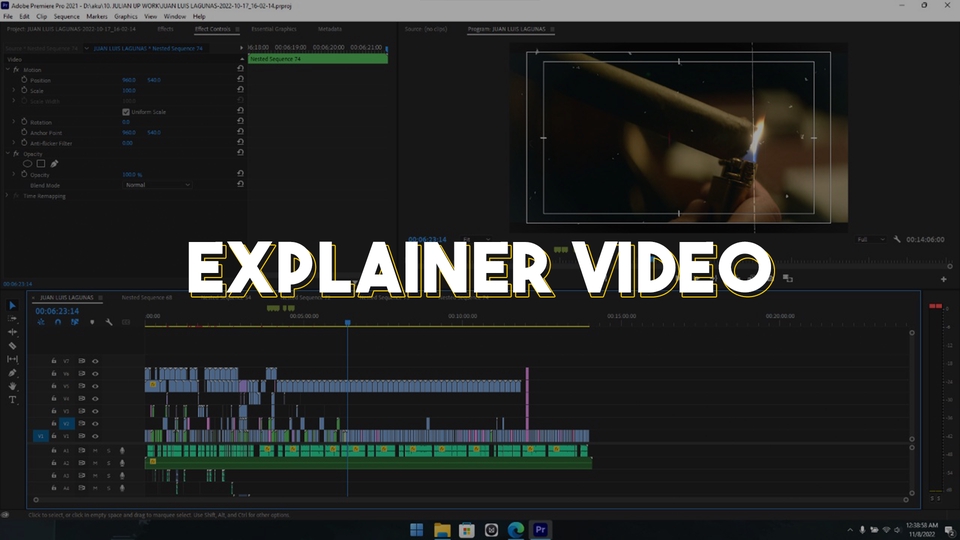The width and height of the screenshot is (960, 540).
Task: Hide track V1 output eye
Action: [x=95, y=436]
